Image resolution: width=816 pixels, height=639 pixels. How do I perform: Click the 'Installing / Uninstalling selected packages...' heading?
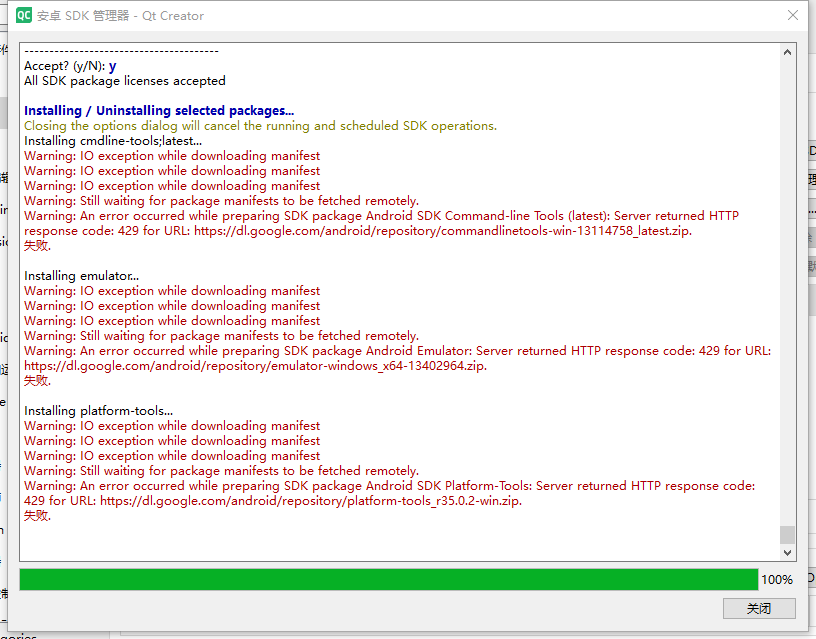pos(159,110)
